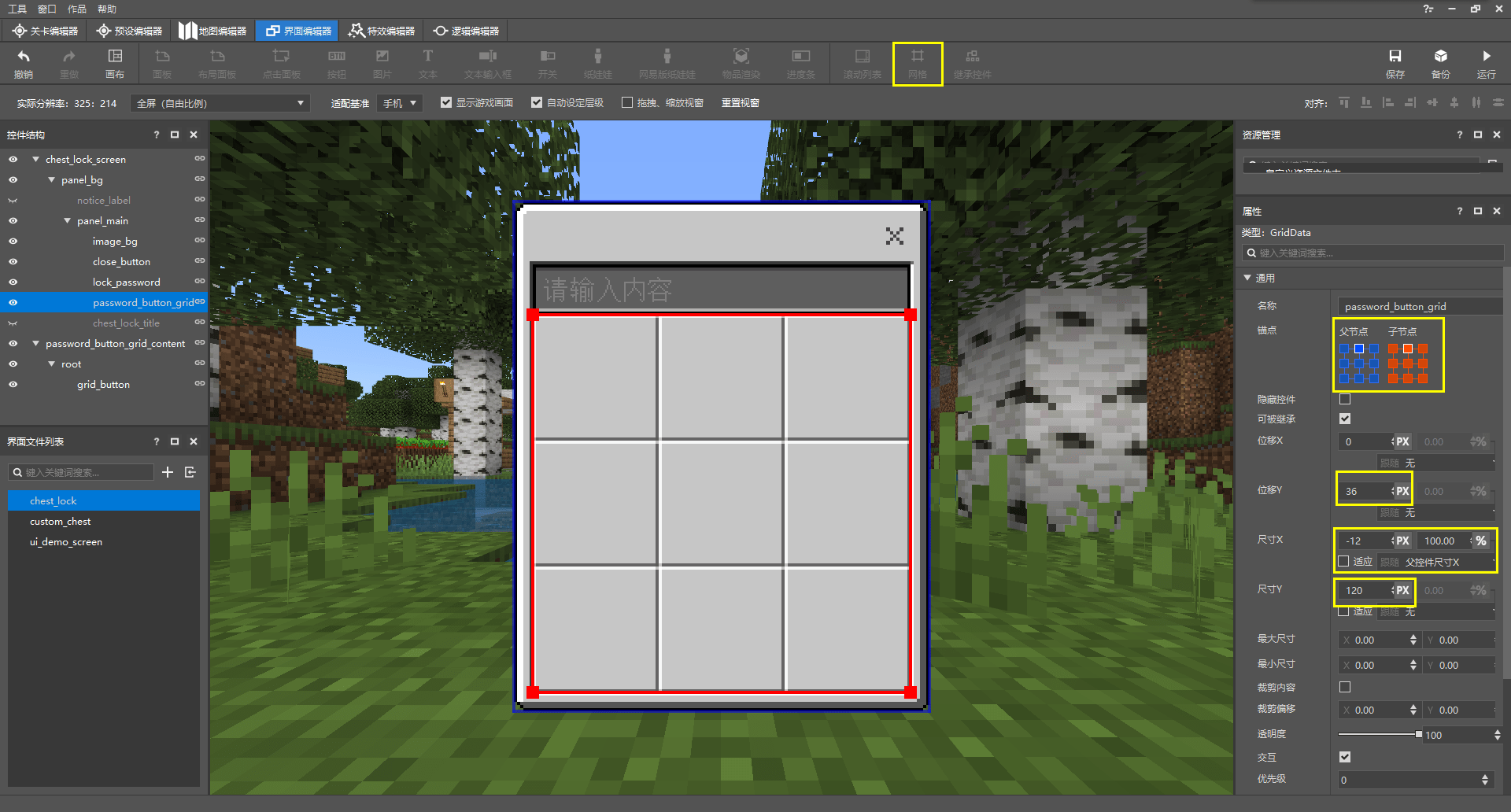The image size is (1511, 812).
Task: Click the 保存 (save) icon
Action: coord(1395,63)
